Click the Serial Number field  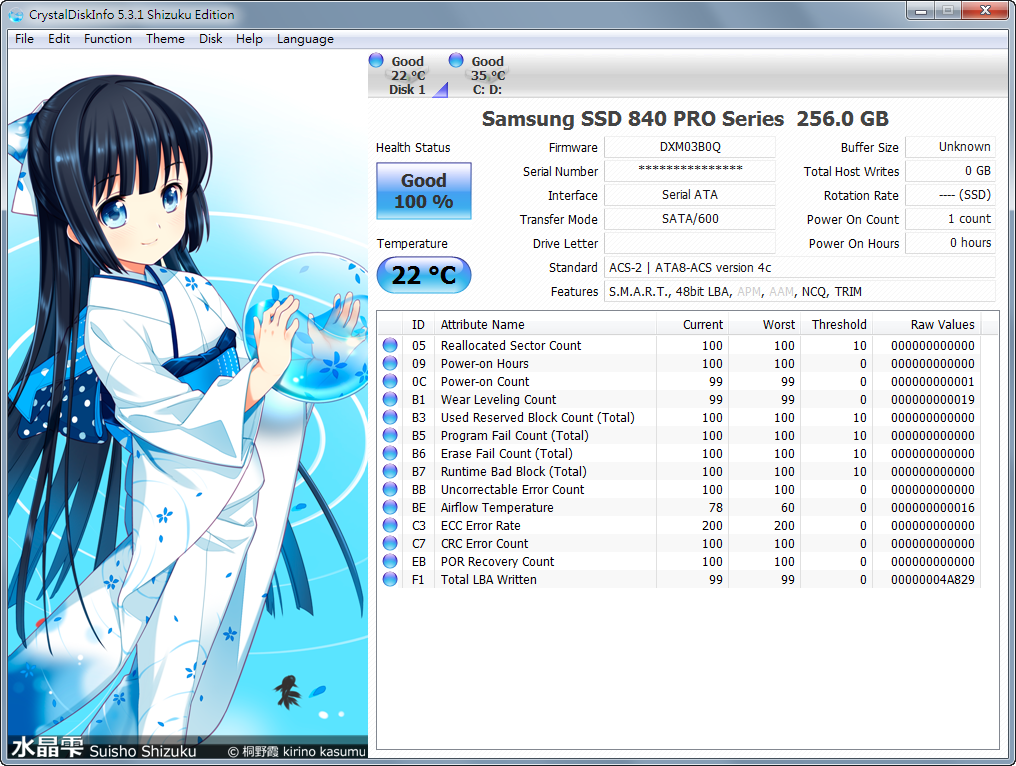689,171
